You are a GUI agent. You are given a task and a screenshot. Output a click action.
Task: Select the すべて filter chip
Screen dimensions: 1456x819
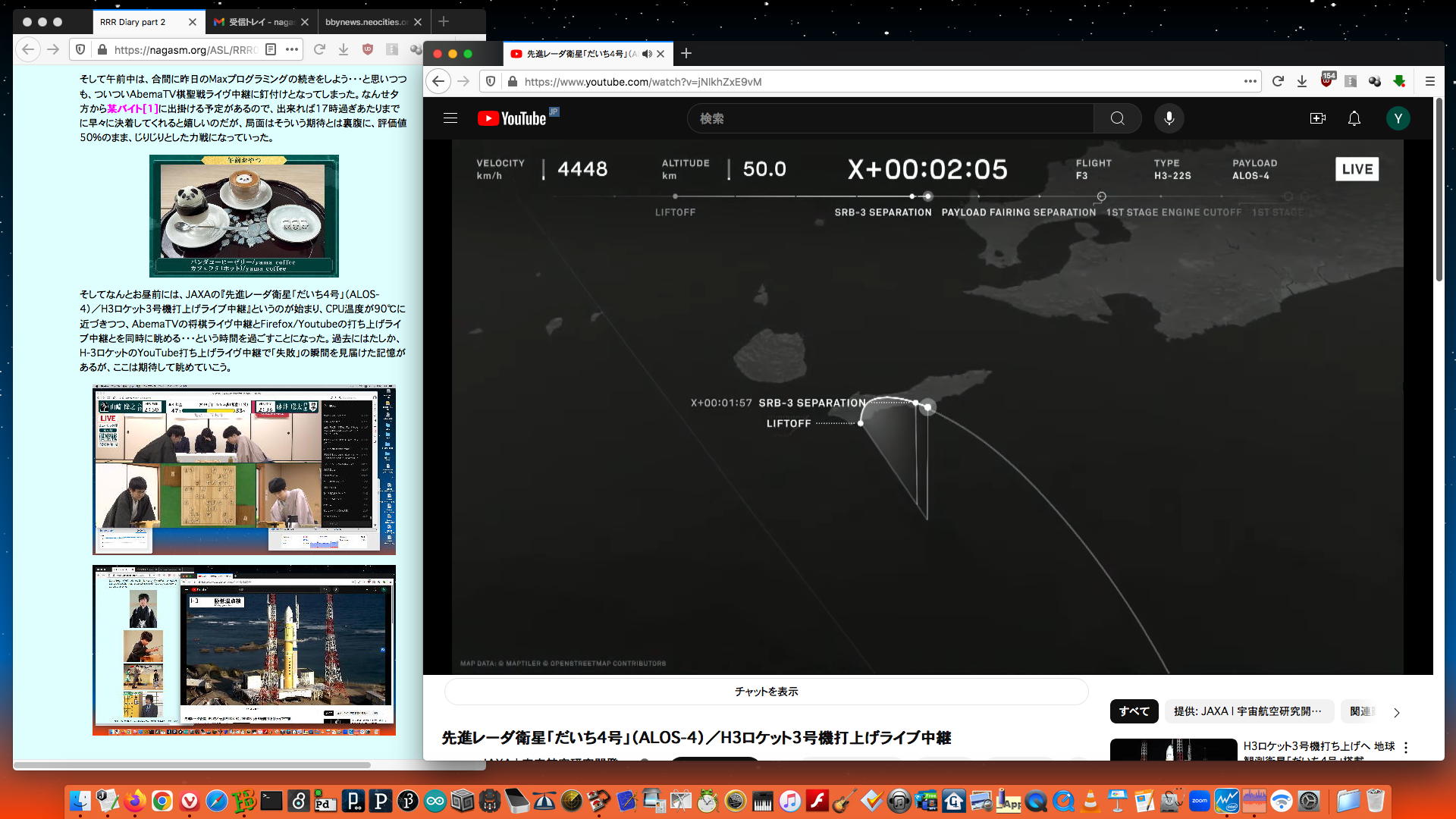pos(1134,711)
